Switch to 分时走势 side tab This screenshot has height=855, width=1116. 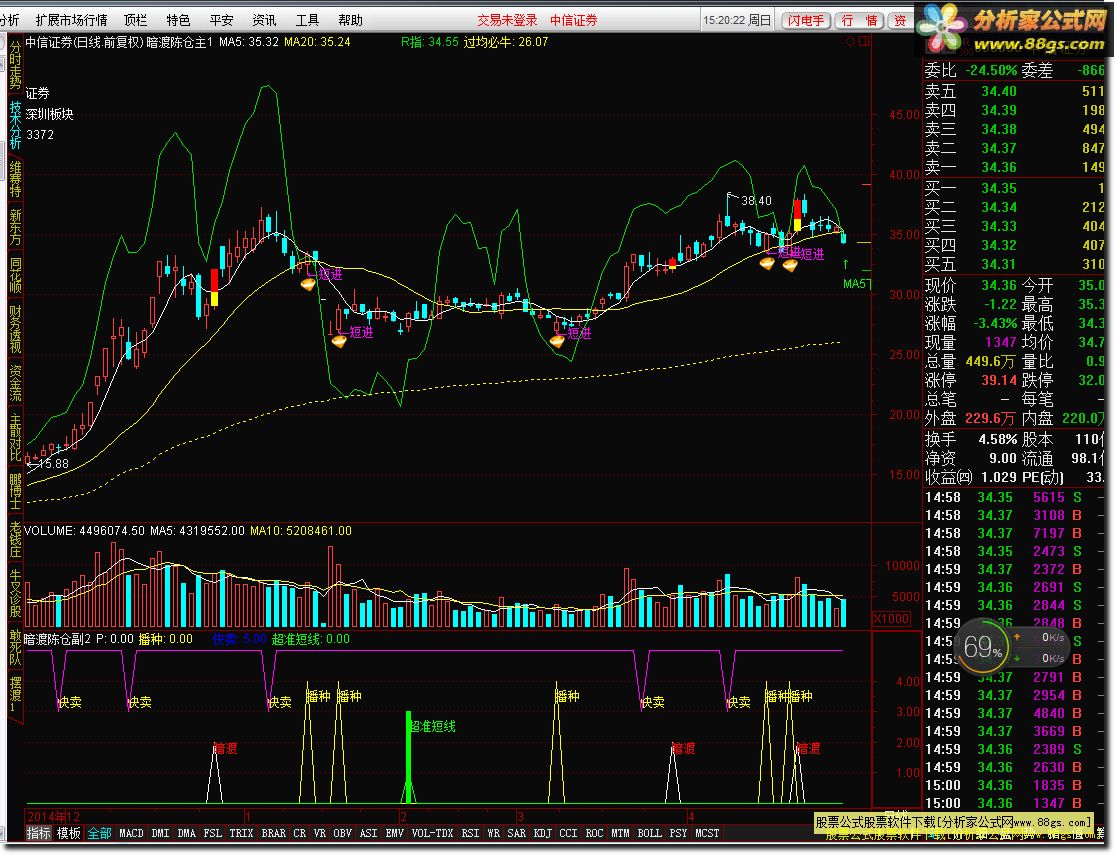tap(16, 65)
